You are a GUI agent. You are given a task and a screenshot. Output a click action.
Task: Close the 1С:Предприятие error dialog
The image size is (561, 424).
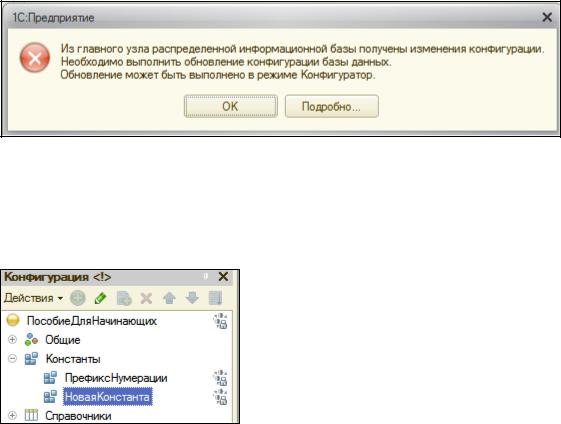547,17
